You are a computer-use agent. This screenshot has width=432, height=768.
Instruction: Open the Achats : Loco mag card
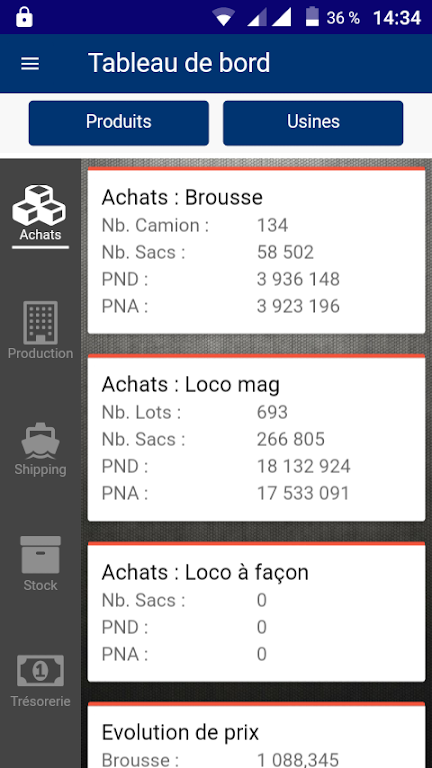point(256,437)
